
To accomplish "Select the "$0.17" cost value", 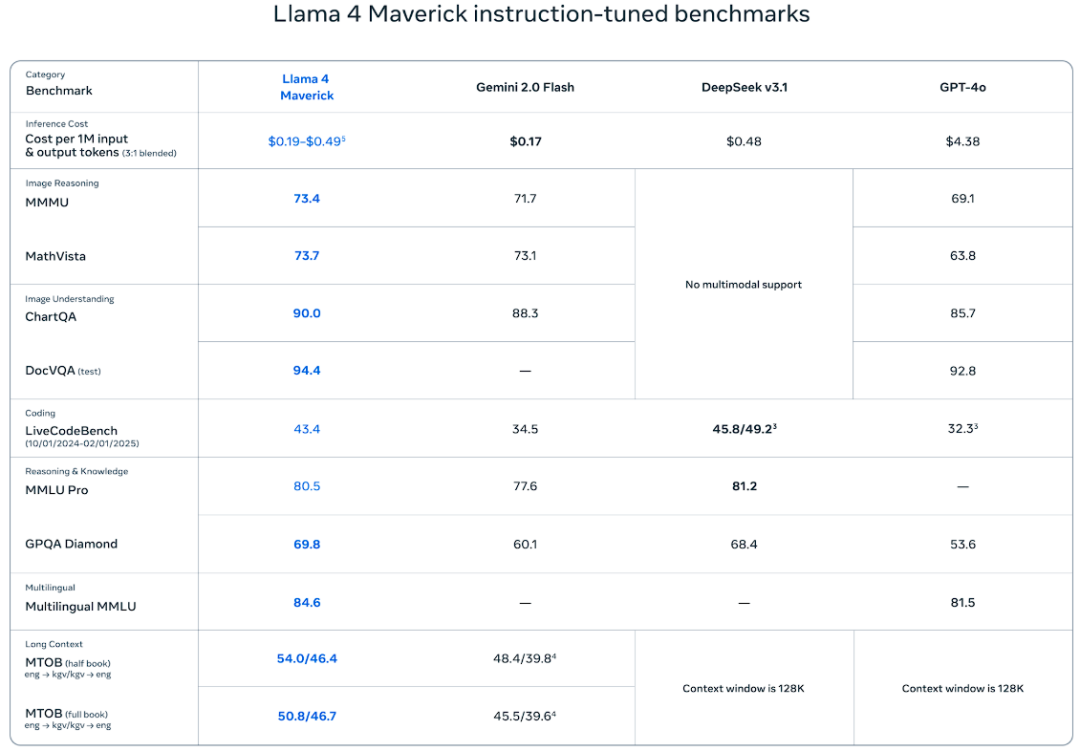I will click(526, 141).
